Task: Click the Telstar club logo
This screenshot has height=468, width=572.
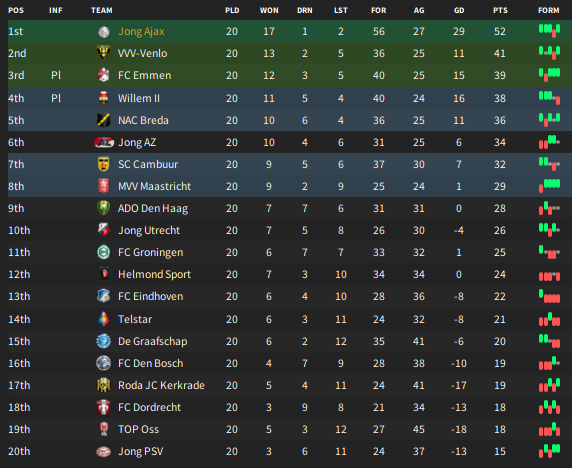Action: (104, 319)
